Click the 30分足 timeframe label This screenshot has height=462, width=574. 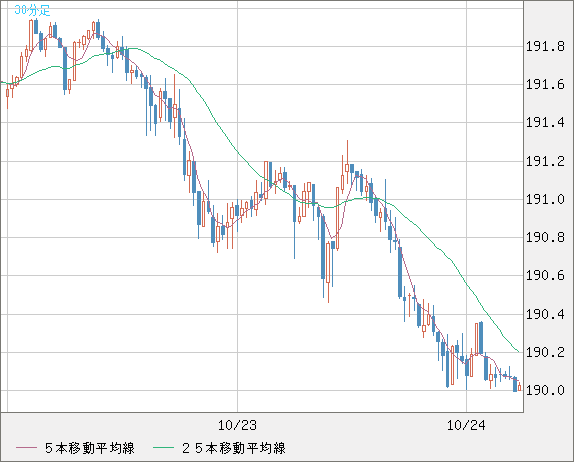pos(32,10)
